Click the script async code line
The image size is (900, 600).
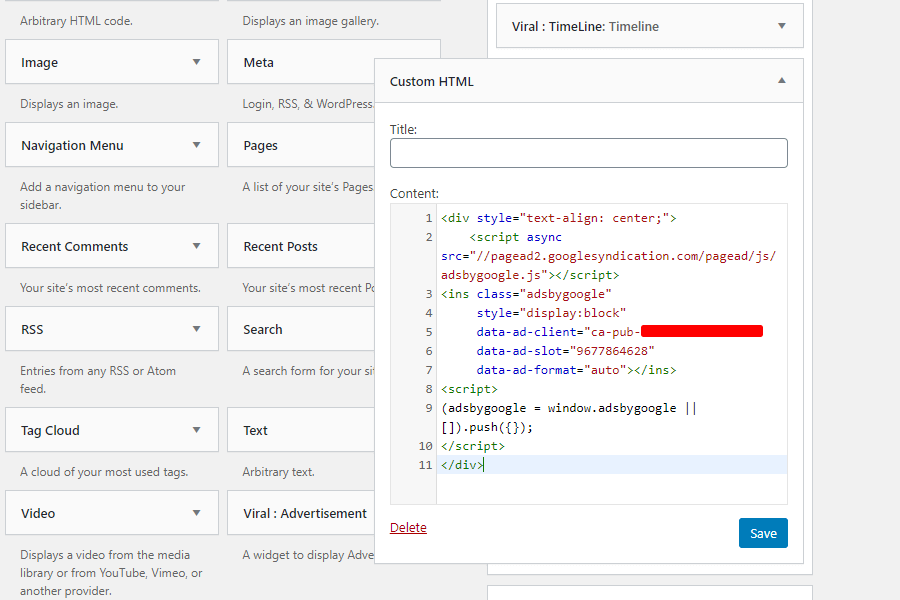tap(515, 237)
